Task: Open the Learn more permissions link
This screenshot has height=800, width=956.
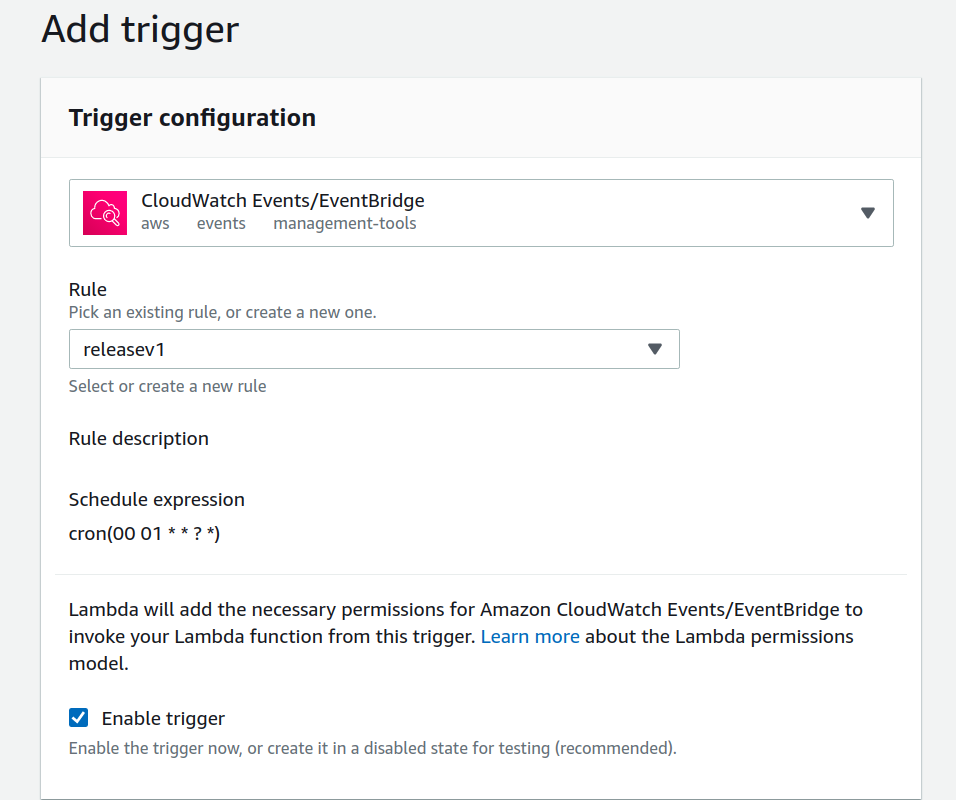Action: click(x=530, y=636)
